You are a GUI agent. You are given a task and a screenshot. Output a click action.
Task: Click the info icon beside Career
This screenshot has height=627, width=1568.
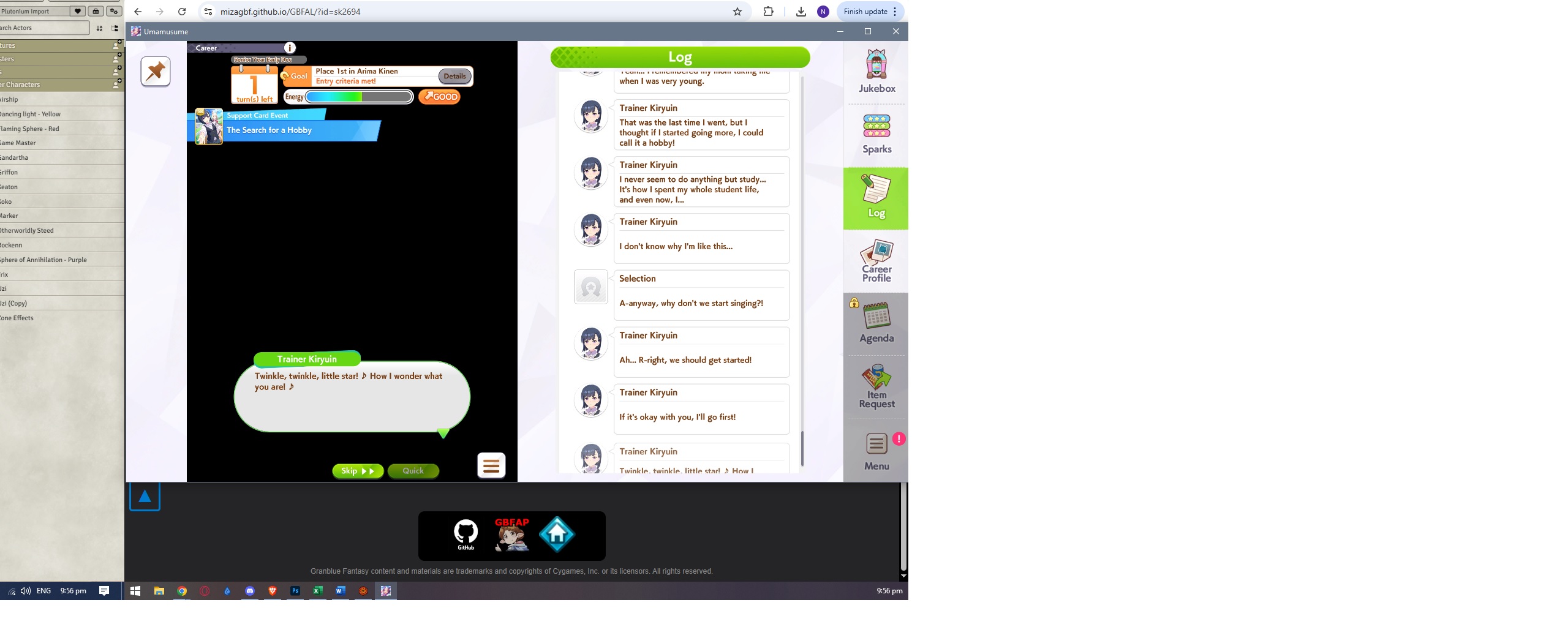(290, 48)
